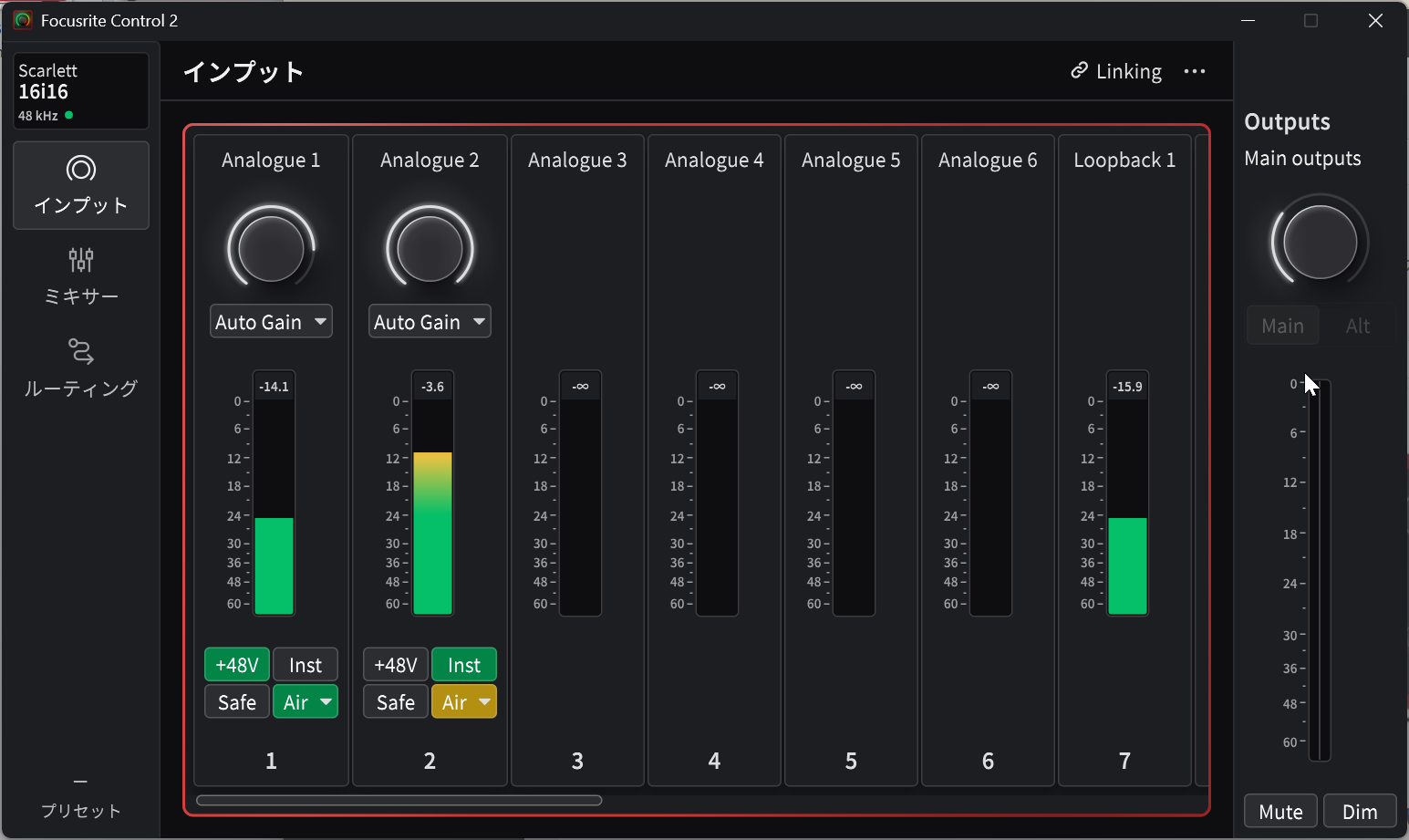This screenshot has width=1409, height=840.
Task: Enable Safe mode on Analogue 1
Action: click(237, 702)
